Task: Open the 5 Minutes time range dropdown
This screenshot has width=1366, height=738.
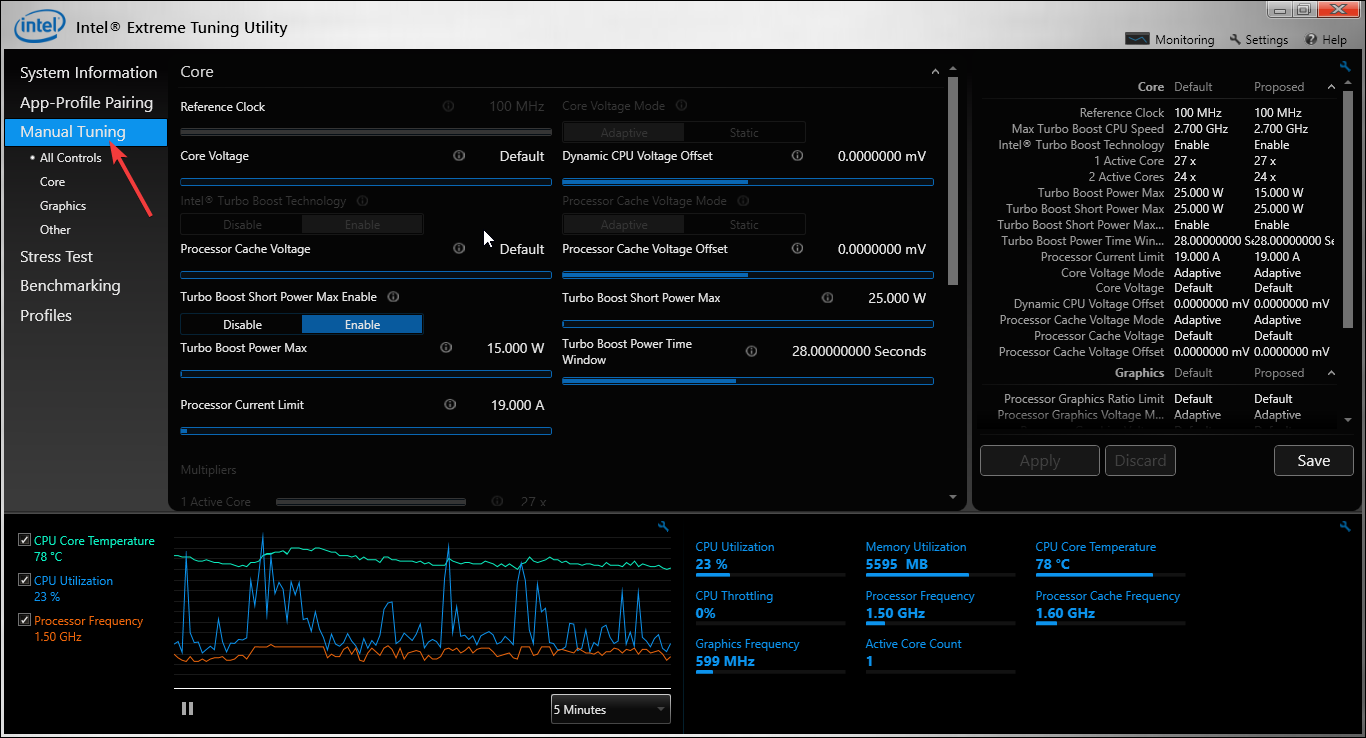Action: point(610,708)
